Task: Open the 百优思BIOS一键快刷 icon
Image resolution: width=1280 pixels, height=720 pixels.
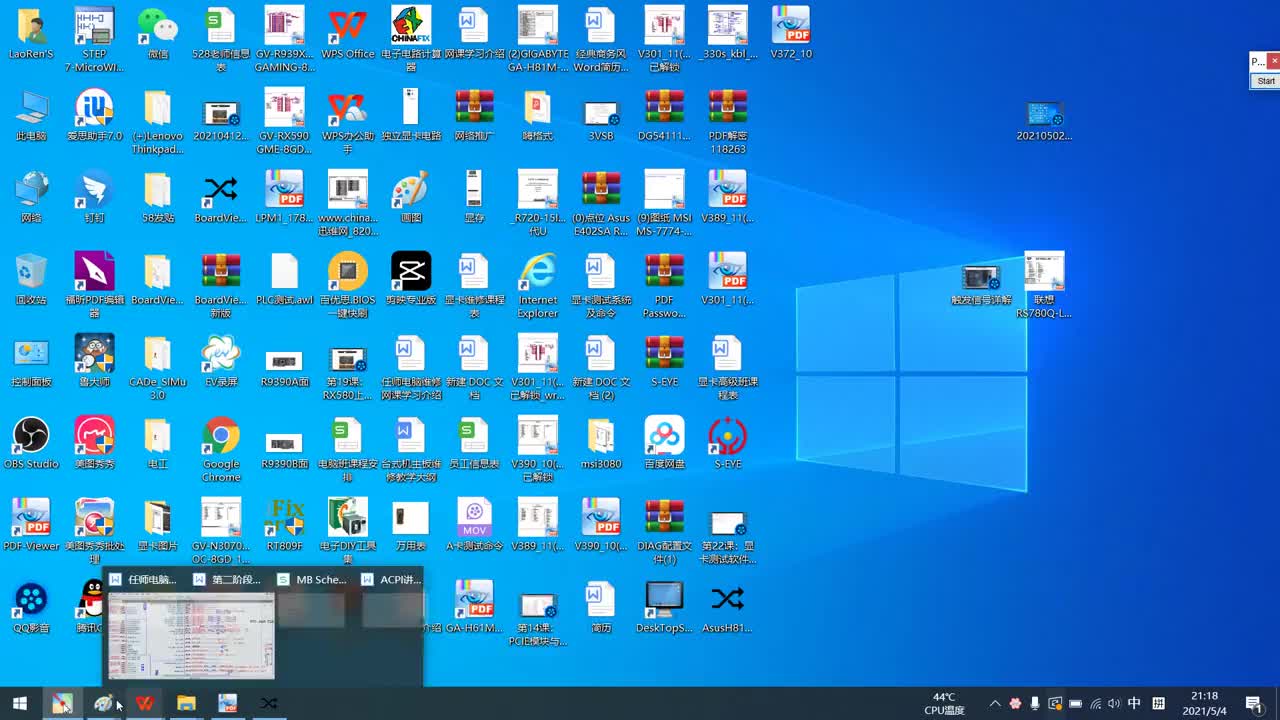Action: [x=347, y=286]
